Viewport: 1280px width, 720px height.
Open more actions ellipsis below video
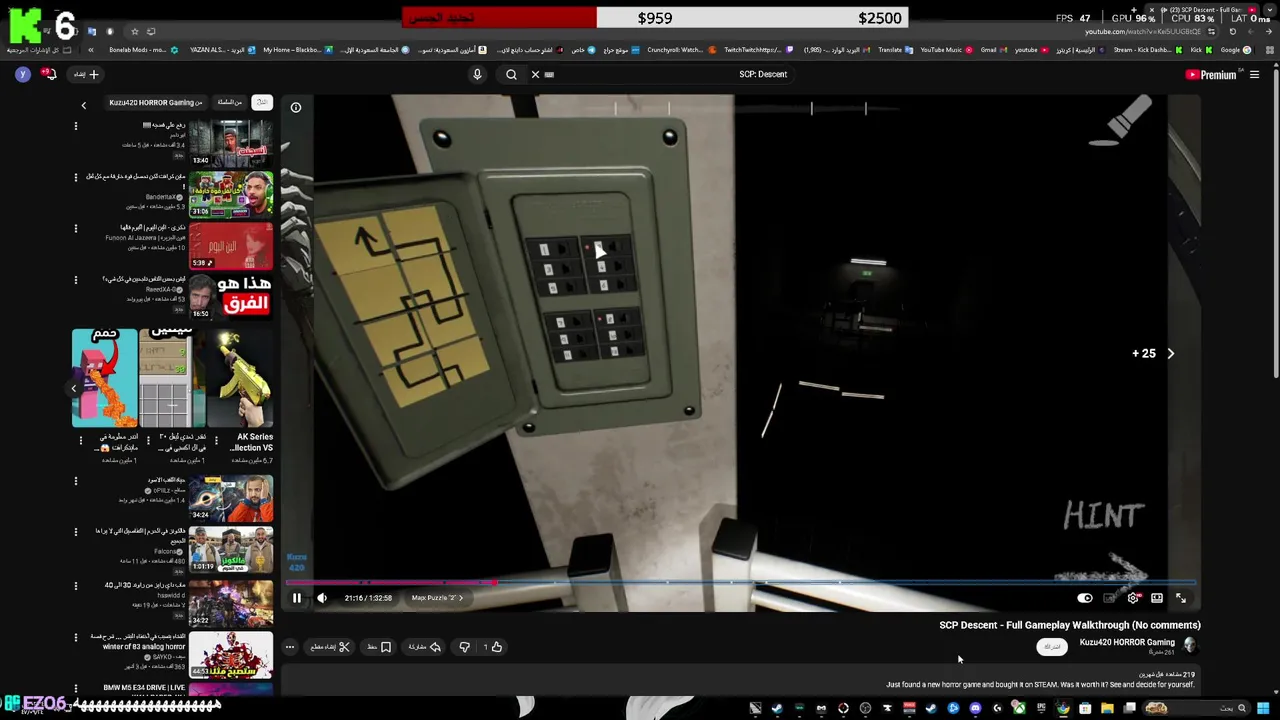tap(290, 647)
